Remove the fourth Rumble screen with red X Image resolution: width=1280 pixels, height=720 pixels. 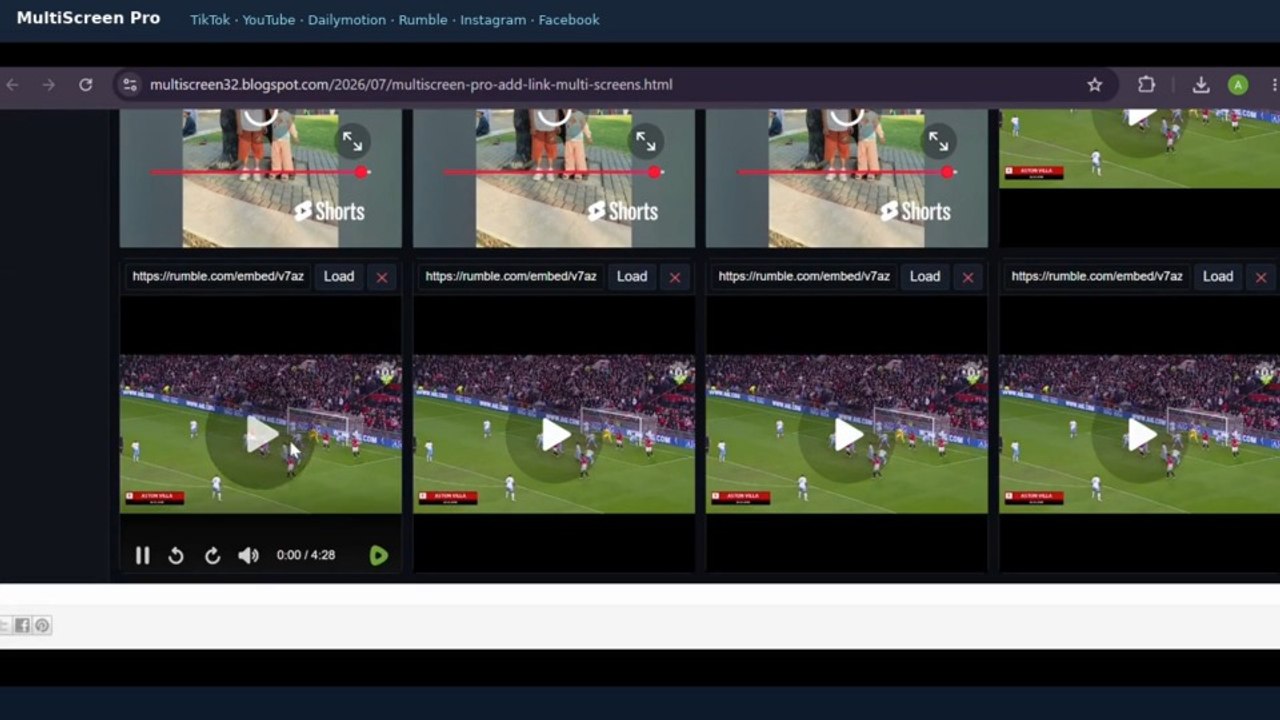pos(1261,277)
